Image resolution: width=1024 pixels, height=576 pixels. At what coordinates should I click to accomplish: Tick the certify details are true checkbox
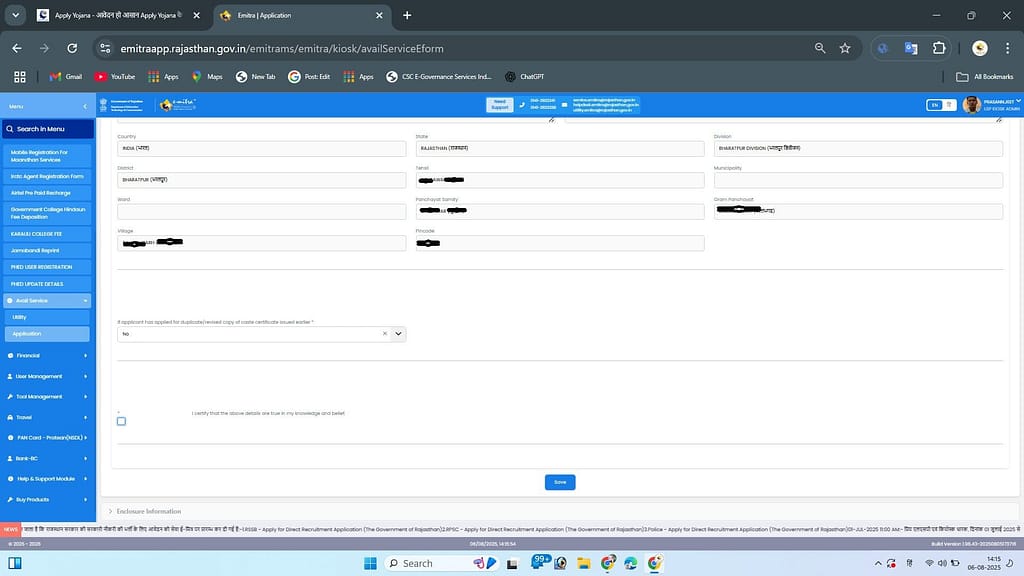121,421
